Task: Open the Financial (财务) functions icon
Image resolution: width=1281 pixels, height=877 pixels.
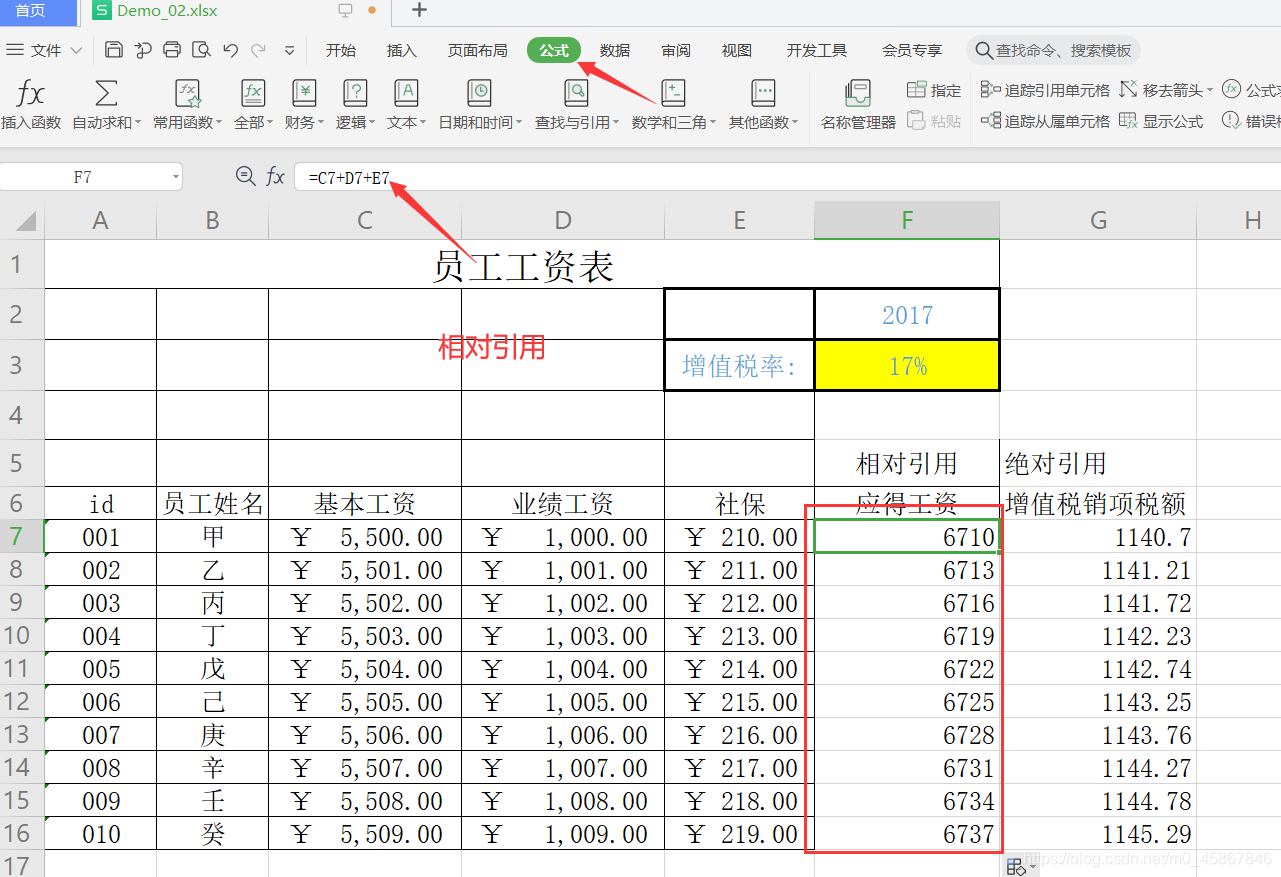Action: click(304, 94)
